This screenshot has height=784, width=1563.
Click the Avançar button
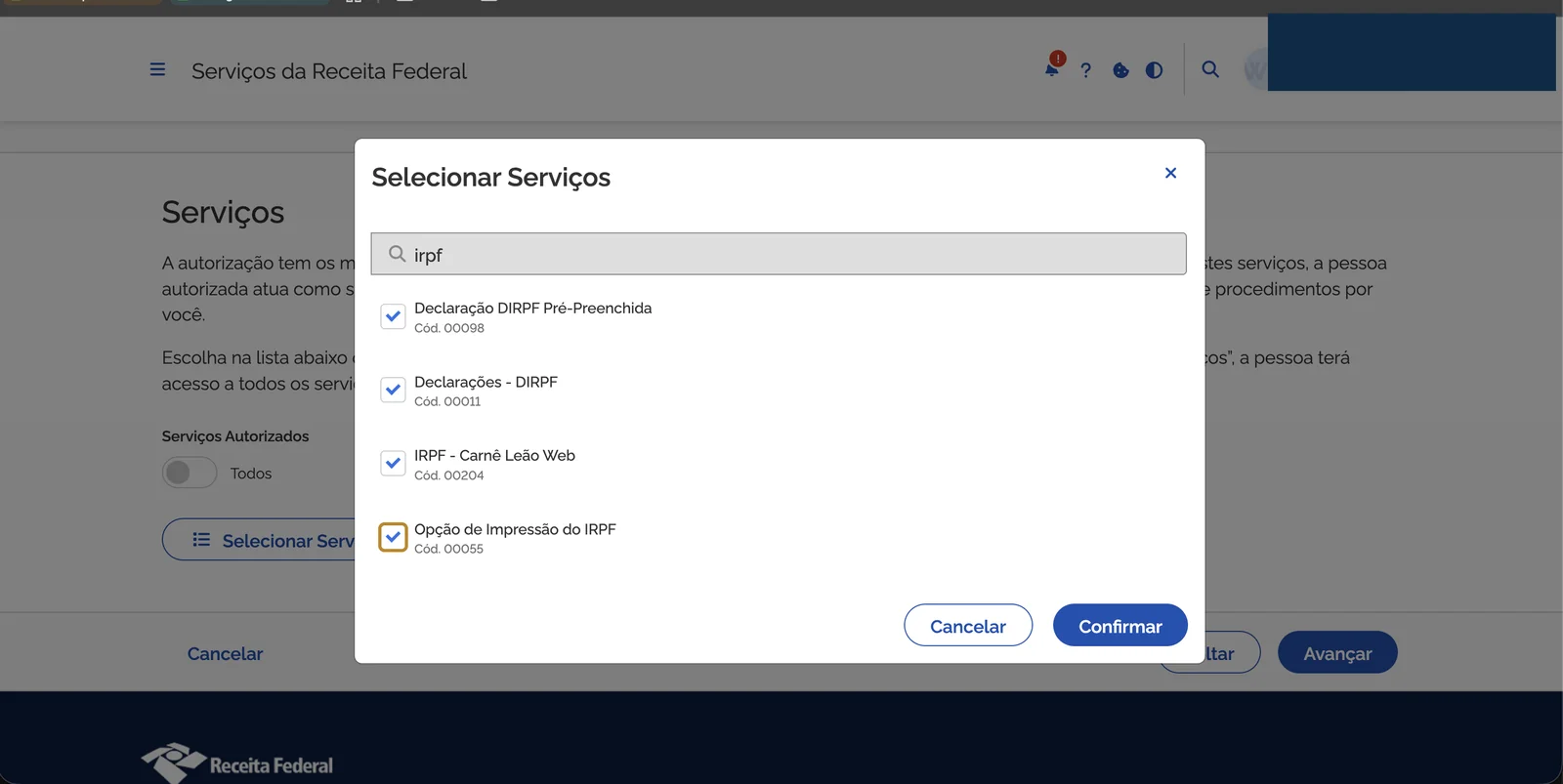1337,653
